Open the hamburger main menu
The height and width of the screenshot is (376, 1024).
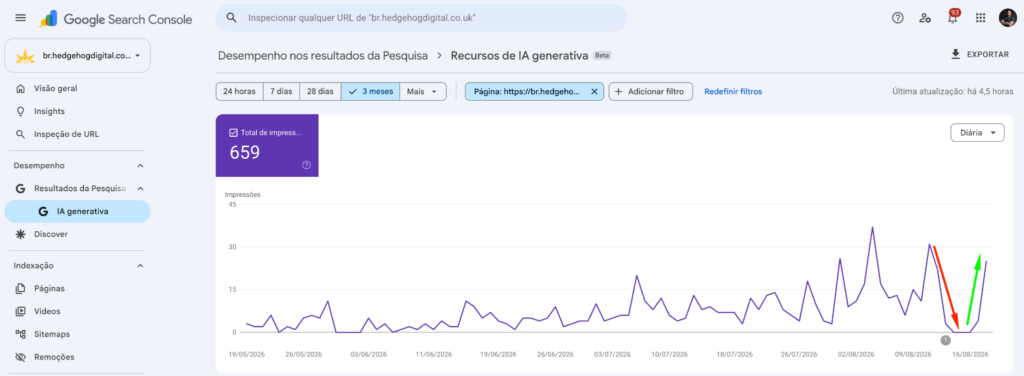[x=20, y=18]
